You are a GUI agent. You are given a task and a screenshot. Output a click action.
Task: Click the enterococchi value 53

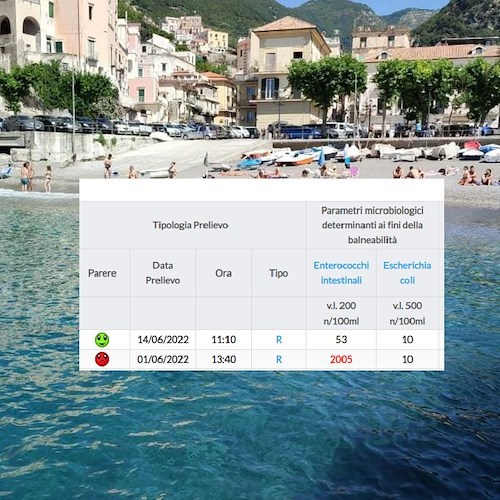(x=341, y=340)
